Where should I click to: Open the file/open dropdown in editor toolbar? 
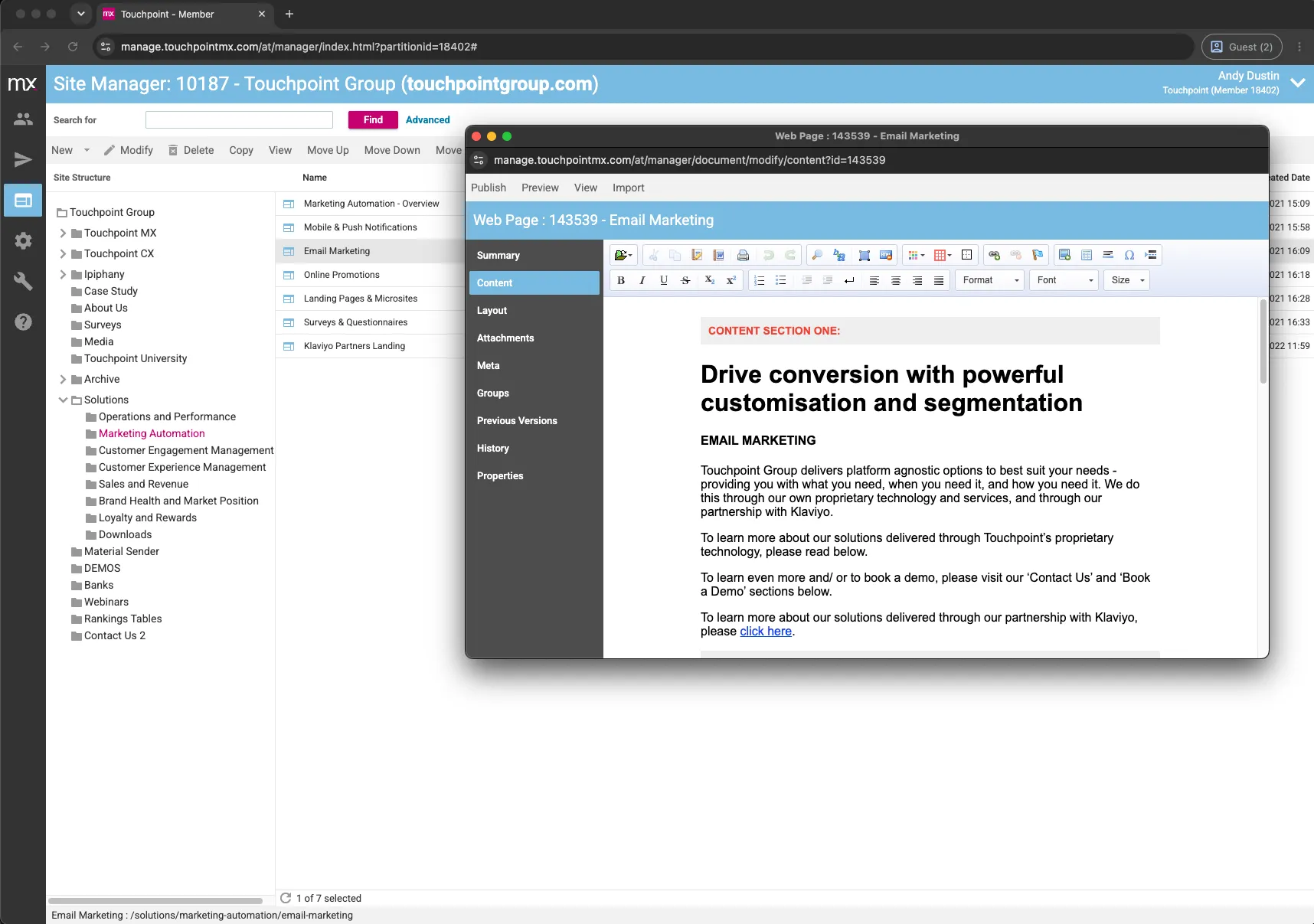(x=623, y=255)
